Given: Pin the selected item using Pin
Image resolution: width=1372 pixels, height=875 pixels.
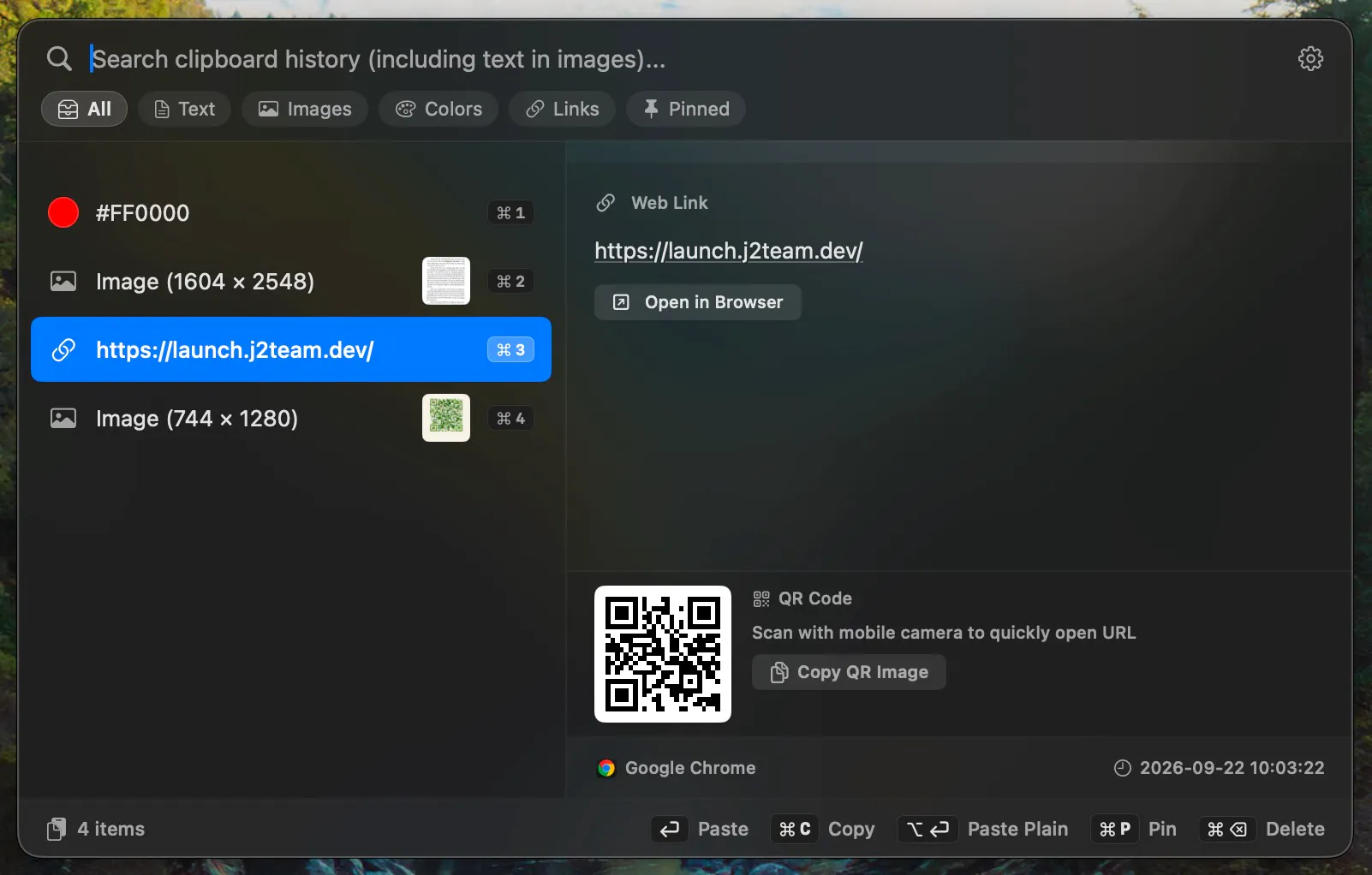Looking at the screenshot, I should (1134, 829).
